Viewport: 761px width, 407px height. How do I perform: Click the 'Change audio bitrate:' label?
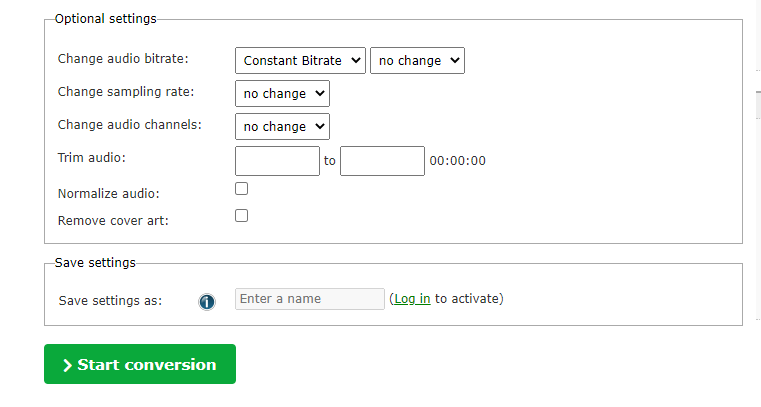123,59
